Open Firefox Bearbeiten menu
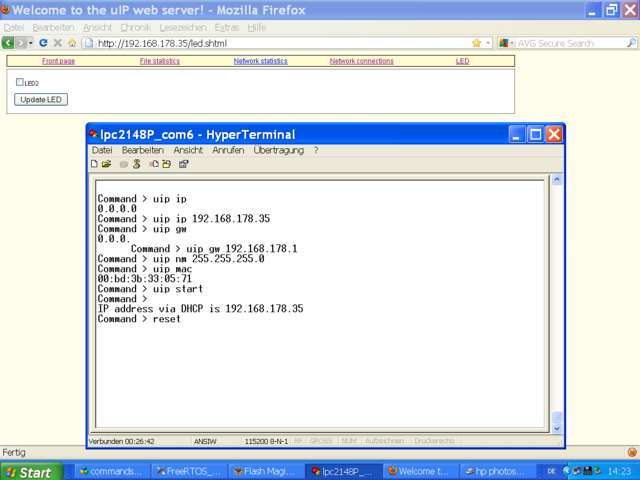Image resolution: width=640 pixels, height=480 pixels. 53,28
